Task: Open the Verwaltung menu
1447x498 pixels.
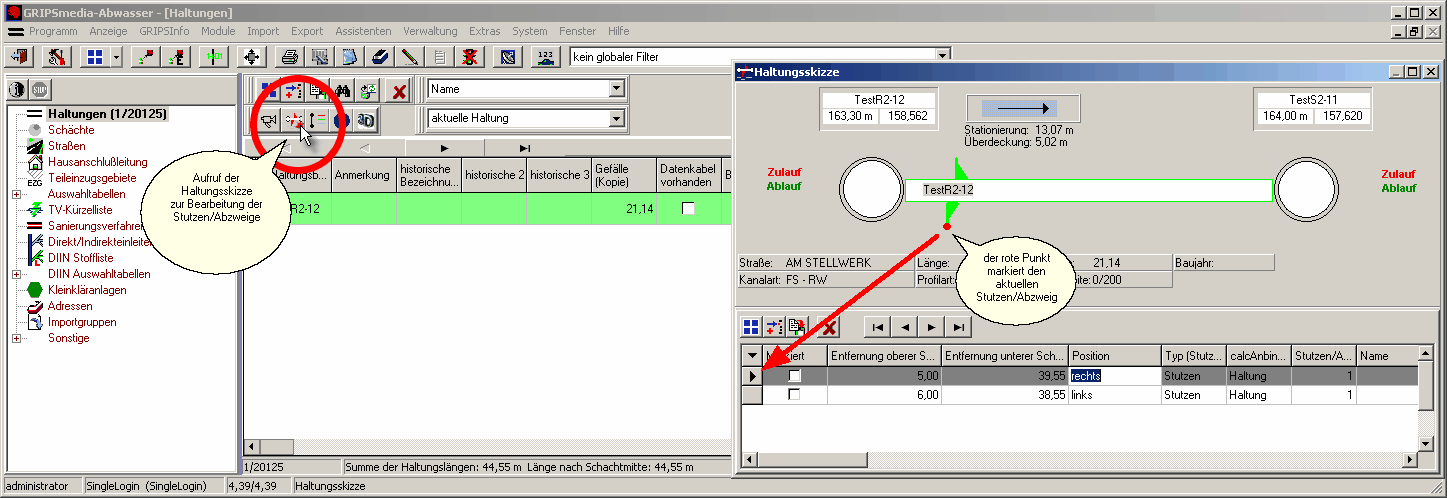Action: pyautogui.click(x=430, y=31)
